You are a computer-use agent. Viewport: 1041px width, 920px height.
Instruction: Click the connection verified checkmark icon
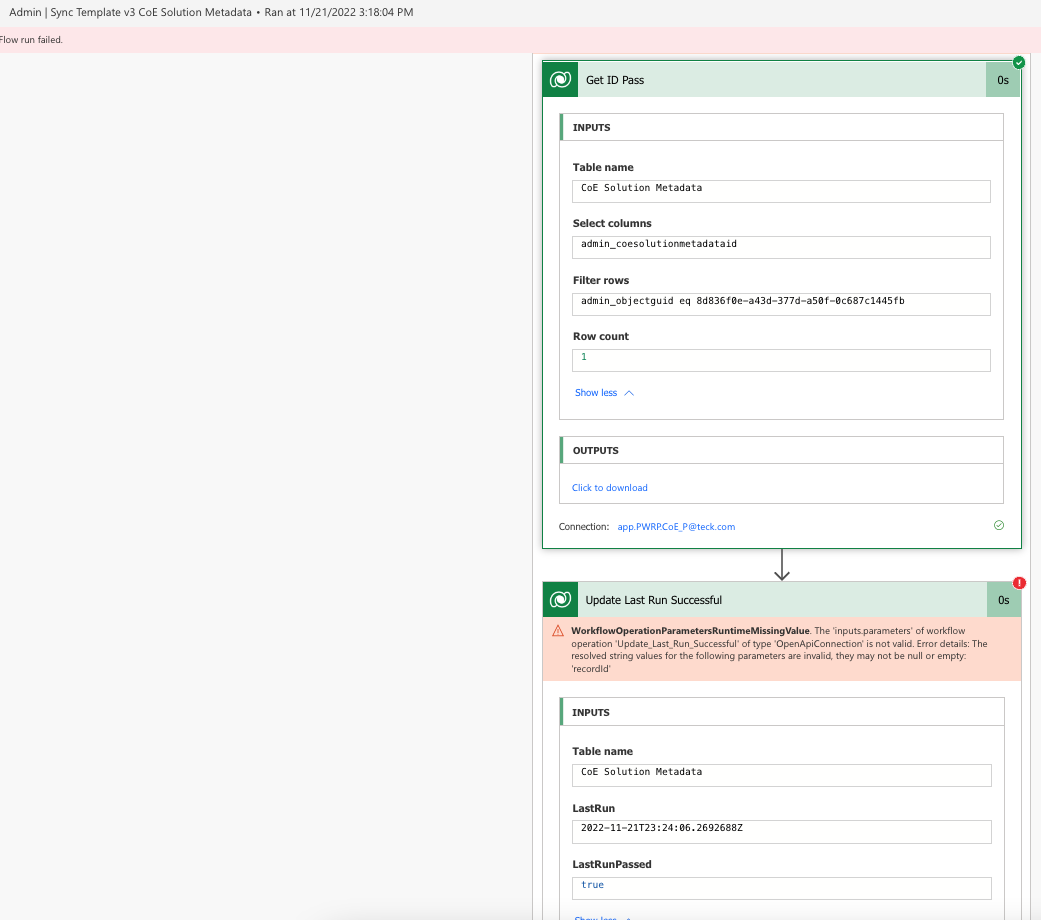[x=998, y=524]
